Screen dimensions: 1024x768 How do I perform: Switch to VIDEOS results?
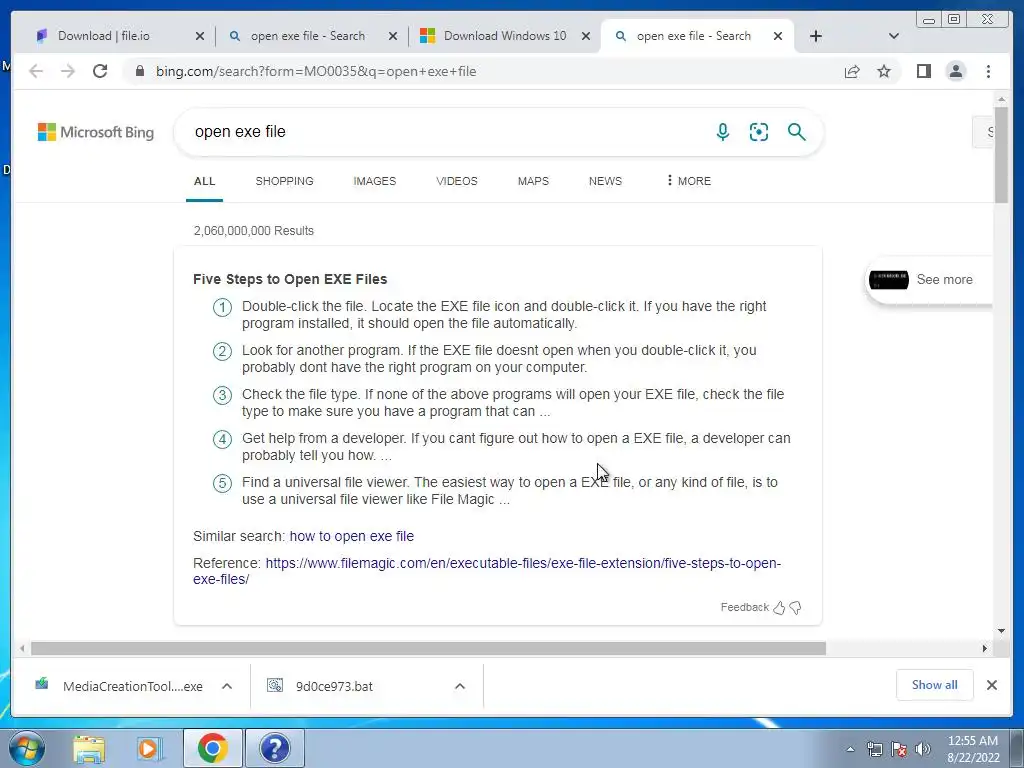tap(456, 181)
